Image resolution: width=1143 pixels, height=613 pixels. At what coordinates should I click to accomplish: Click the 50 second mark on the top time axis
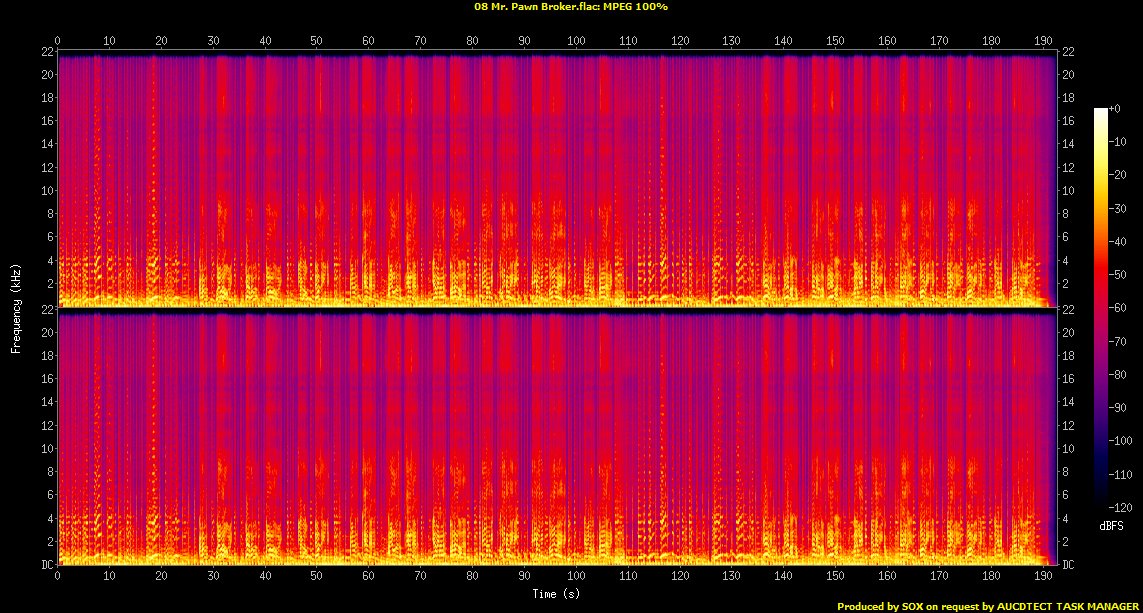pos(317,41)
